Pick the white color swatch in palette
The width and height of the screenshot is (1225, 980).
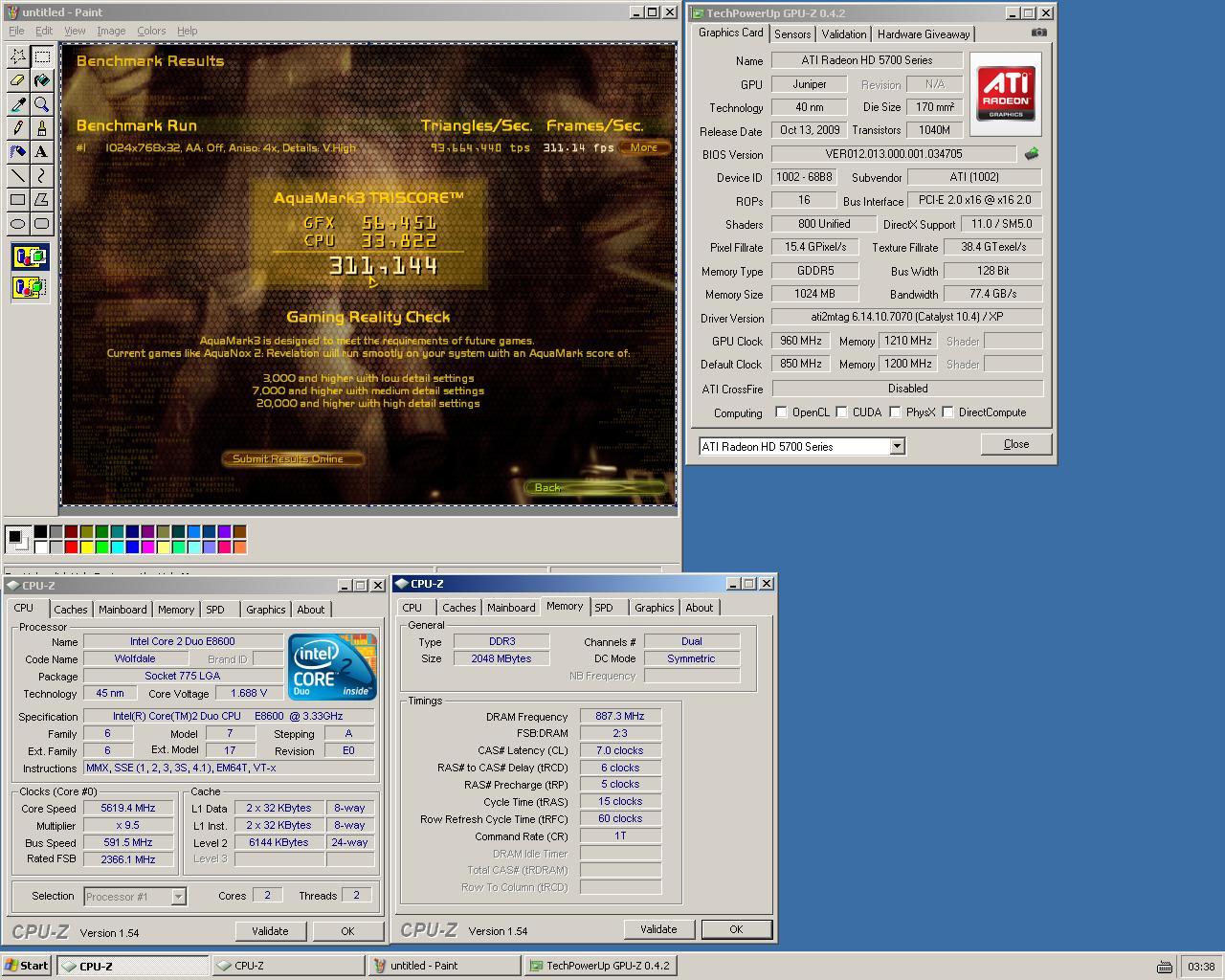point(40,547)
